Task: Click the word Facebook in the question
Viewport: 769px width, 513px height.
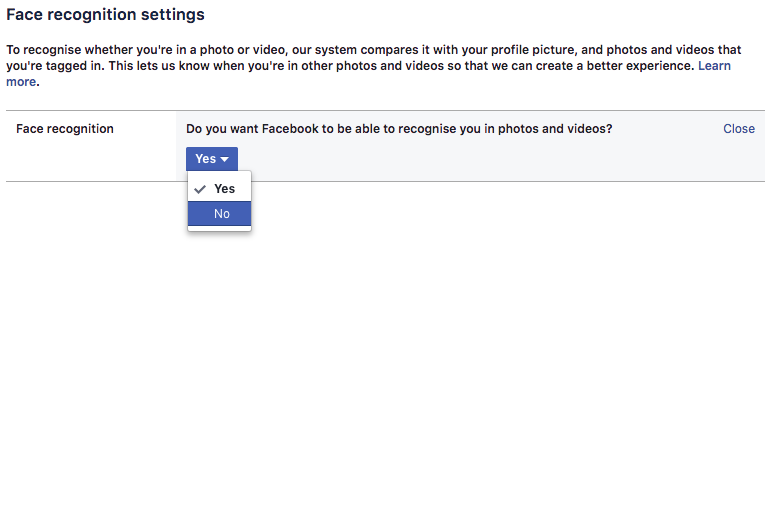Action: [290, 129]
